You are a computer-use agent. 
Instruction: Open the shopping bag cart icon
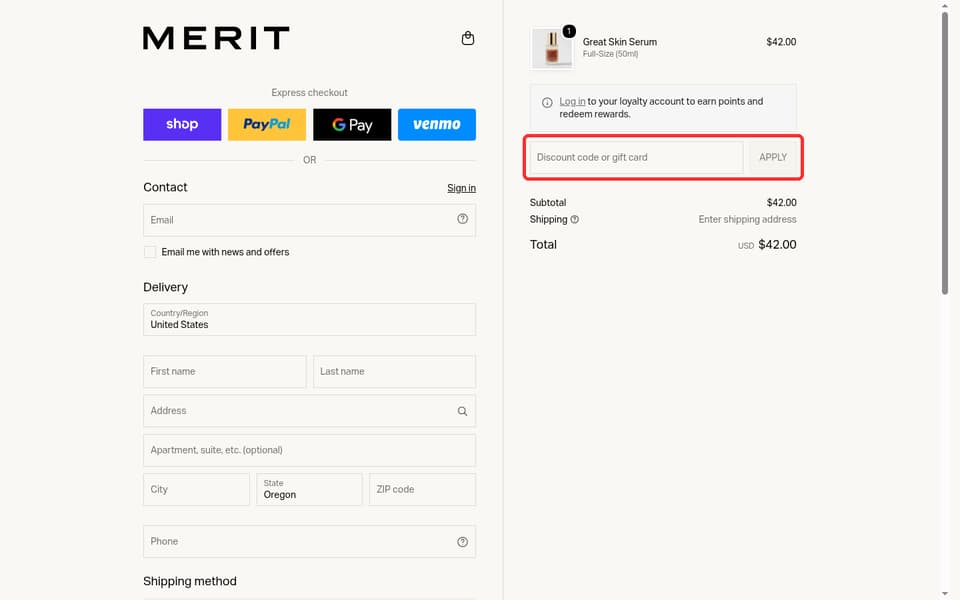pyautogui.click(x=468, y=39)
